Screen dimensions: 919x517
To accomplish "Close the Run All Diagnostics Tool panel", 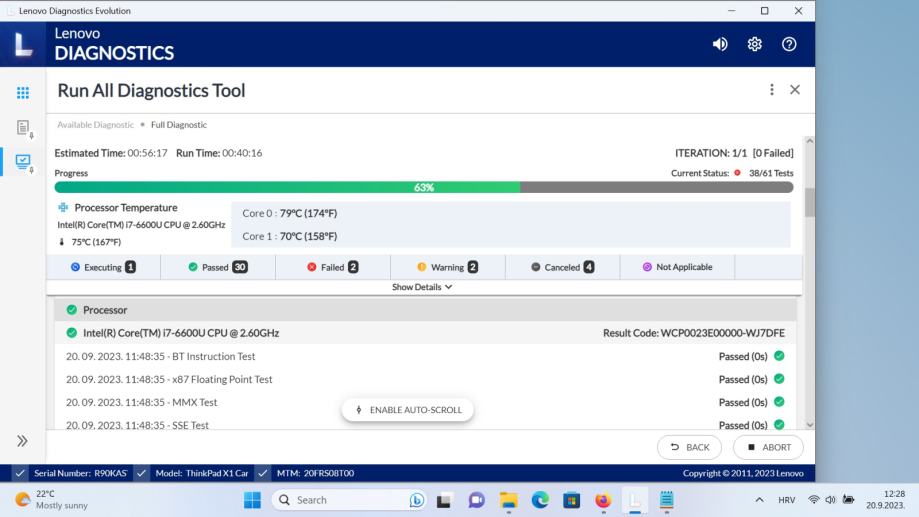I will coord(795,90).
